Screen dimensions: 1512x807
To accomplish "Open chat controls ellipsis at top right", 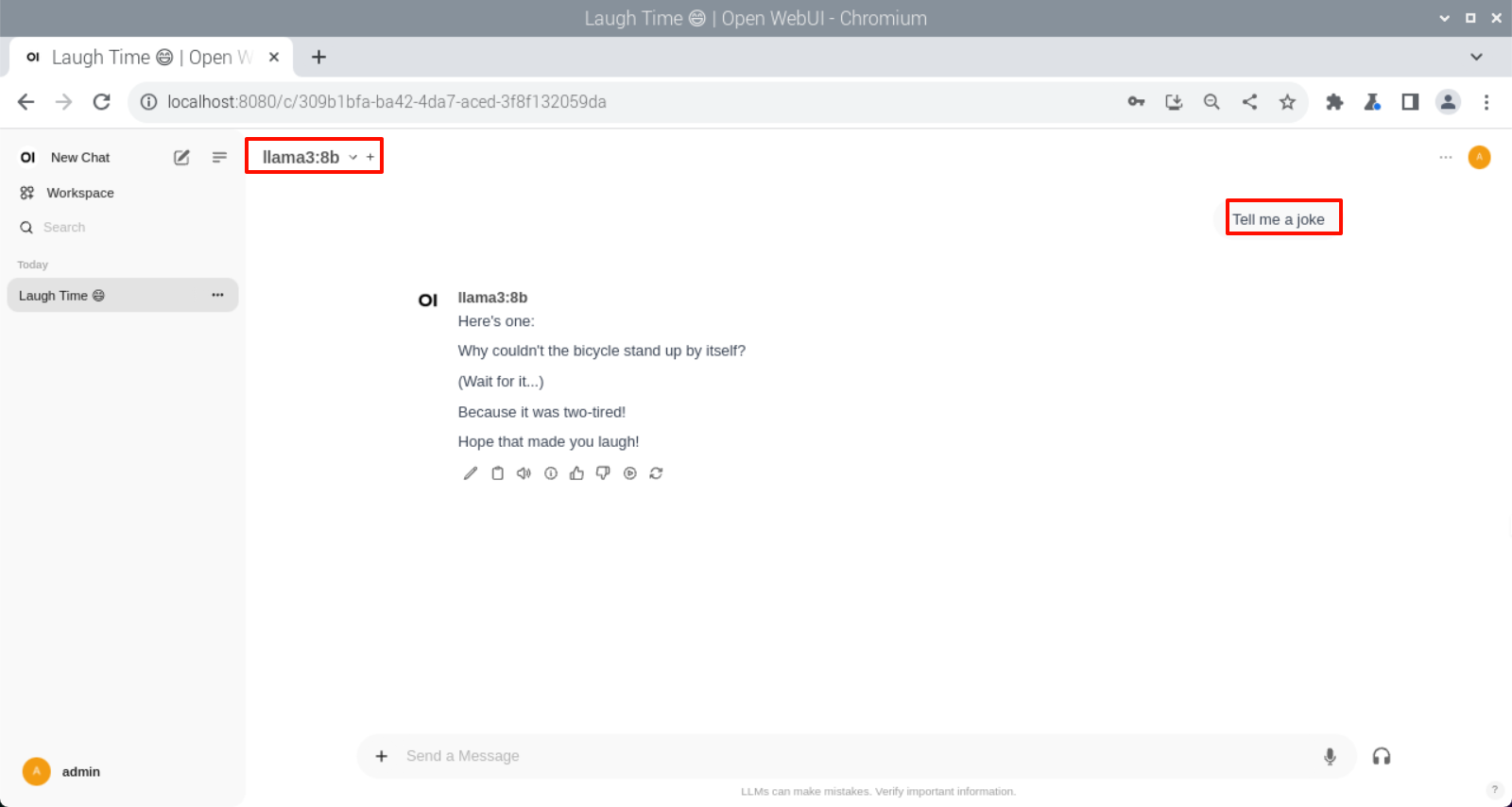I will tap(1445, 158).
